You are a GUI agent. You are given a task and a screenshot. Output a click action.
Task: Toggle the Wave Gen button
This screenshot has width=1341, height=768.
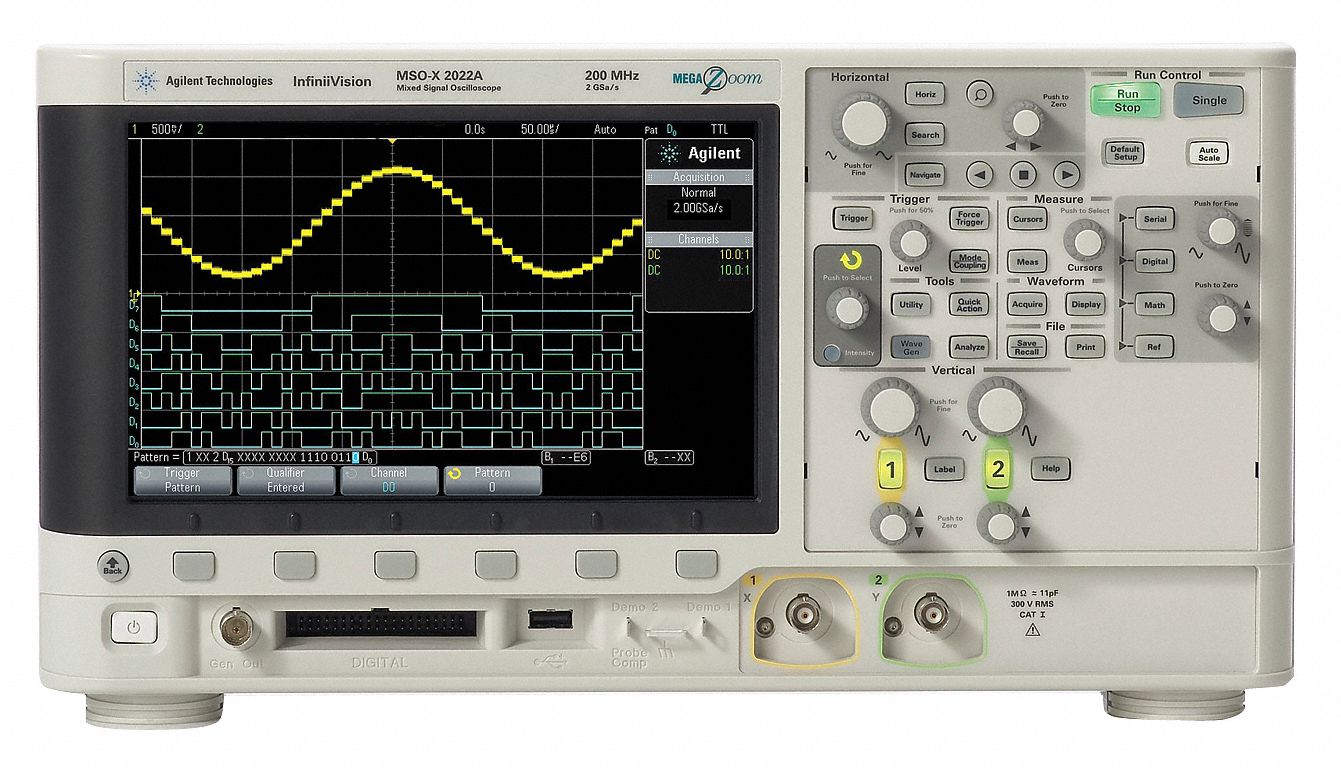911,347
